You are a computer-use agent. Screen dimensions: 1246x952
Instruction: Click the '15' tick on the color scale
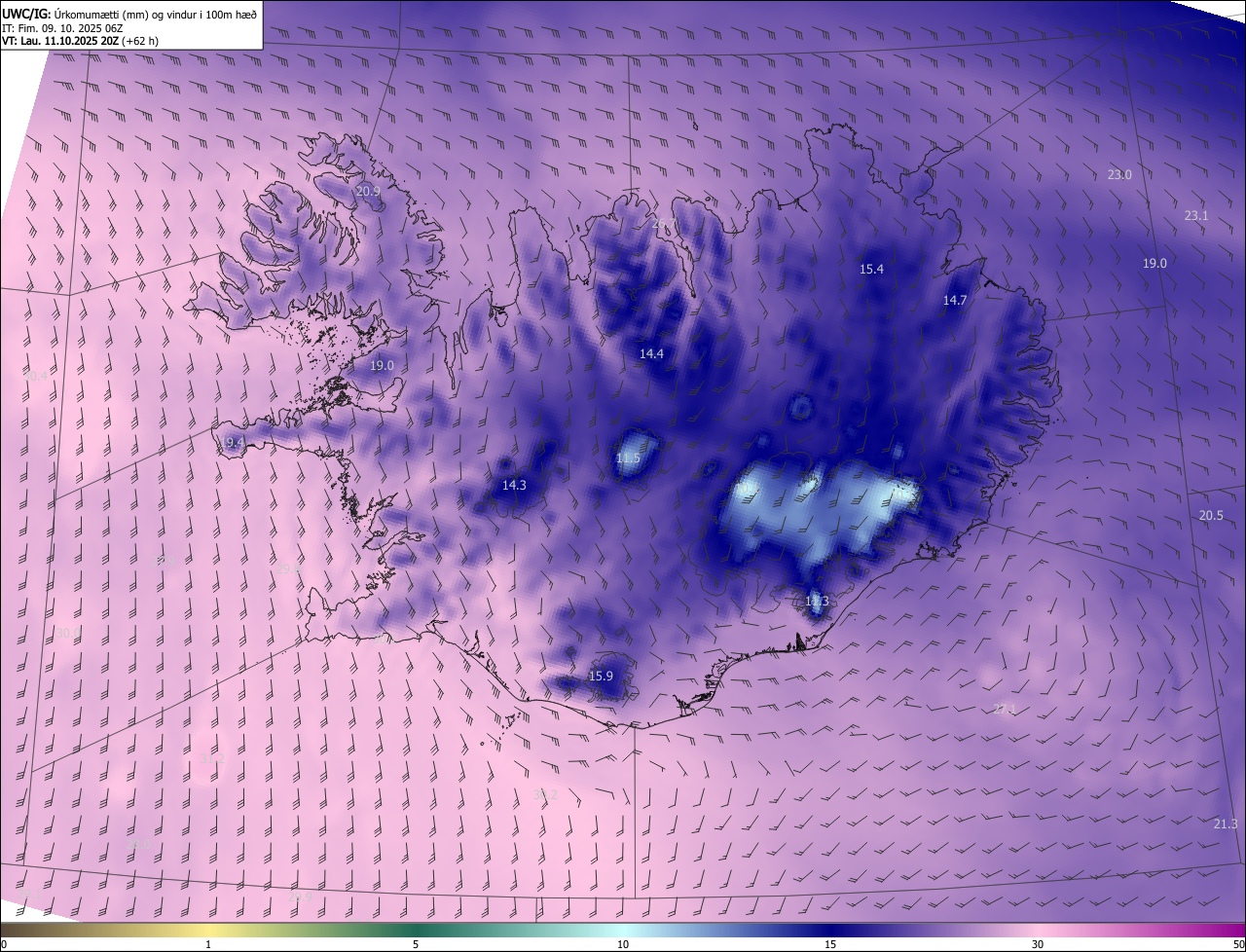(x=830, y=945)
